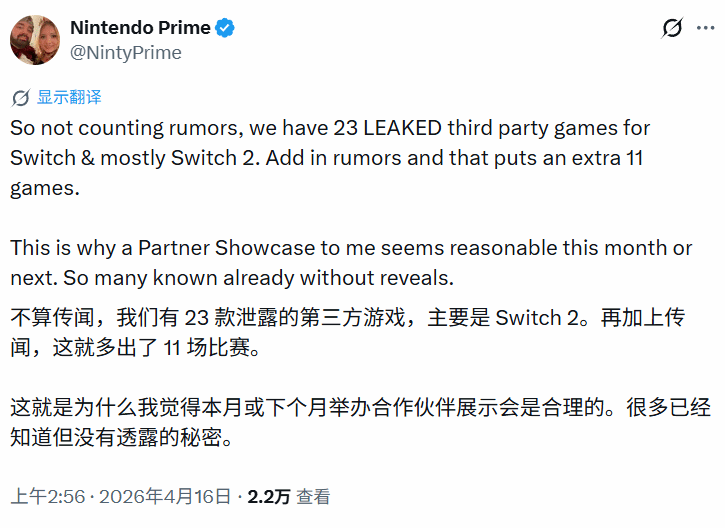725x528 pixels.
Task: Click the 2.2万 view count number
Action: point(269,496)
